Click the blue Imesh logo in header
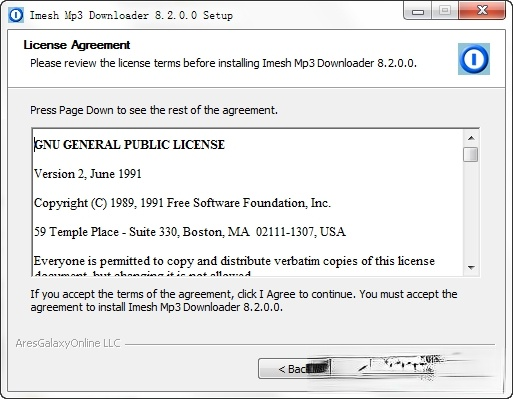Viewport: 513px width, 399px height. (474, 59)
